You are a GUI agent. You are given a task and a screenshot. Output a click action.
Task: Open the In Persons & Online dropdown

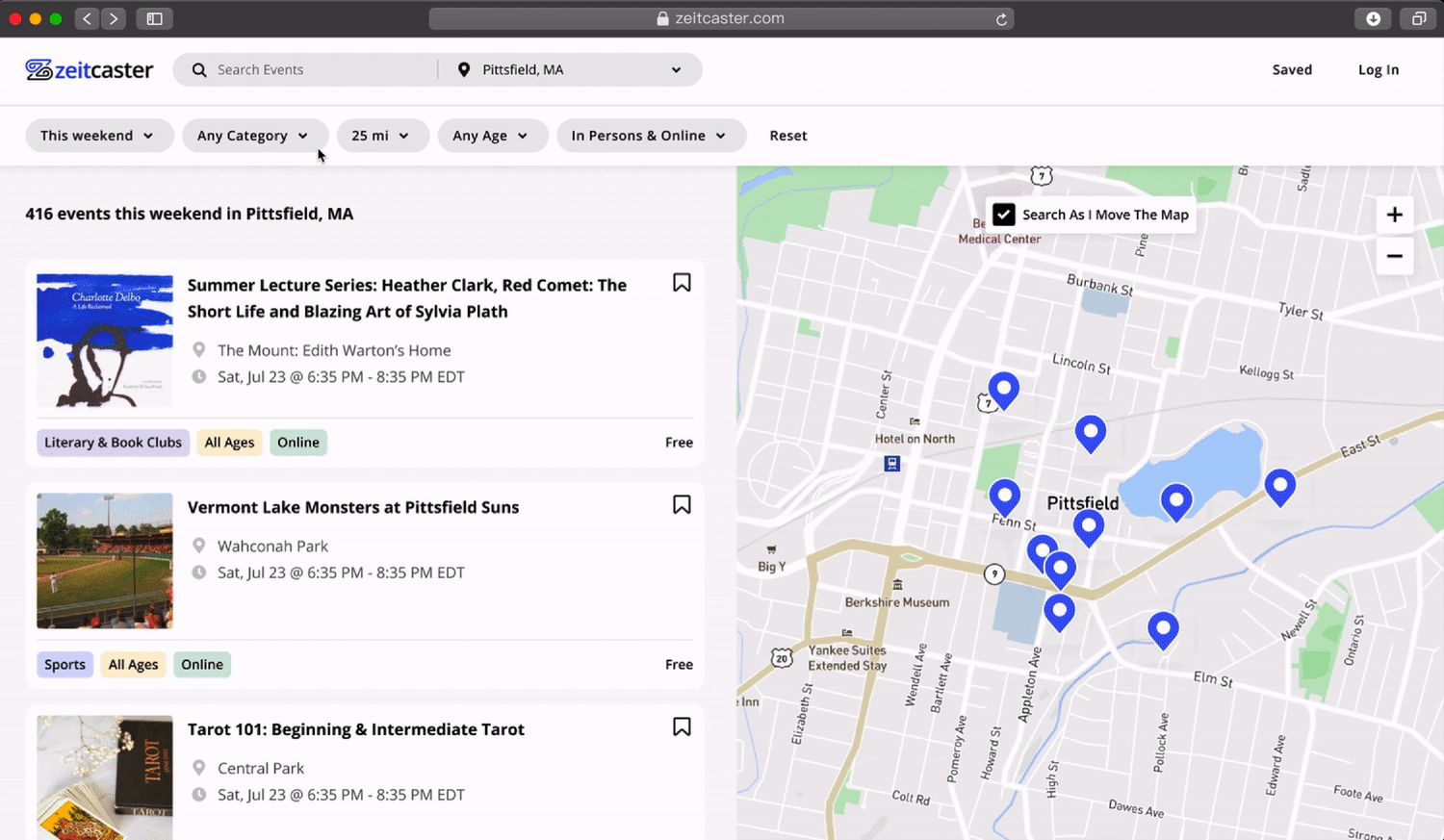[651, 136]
